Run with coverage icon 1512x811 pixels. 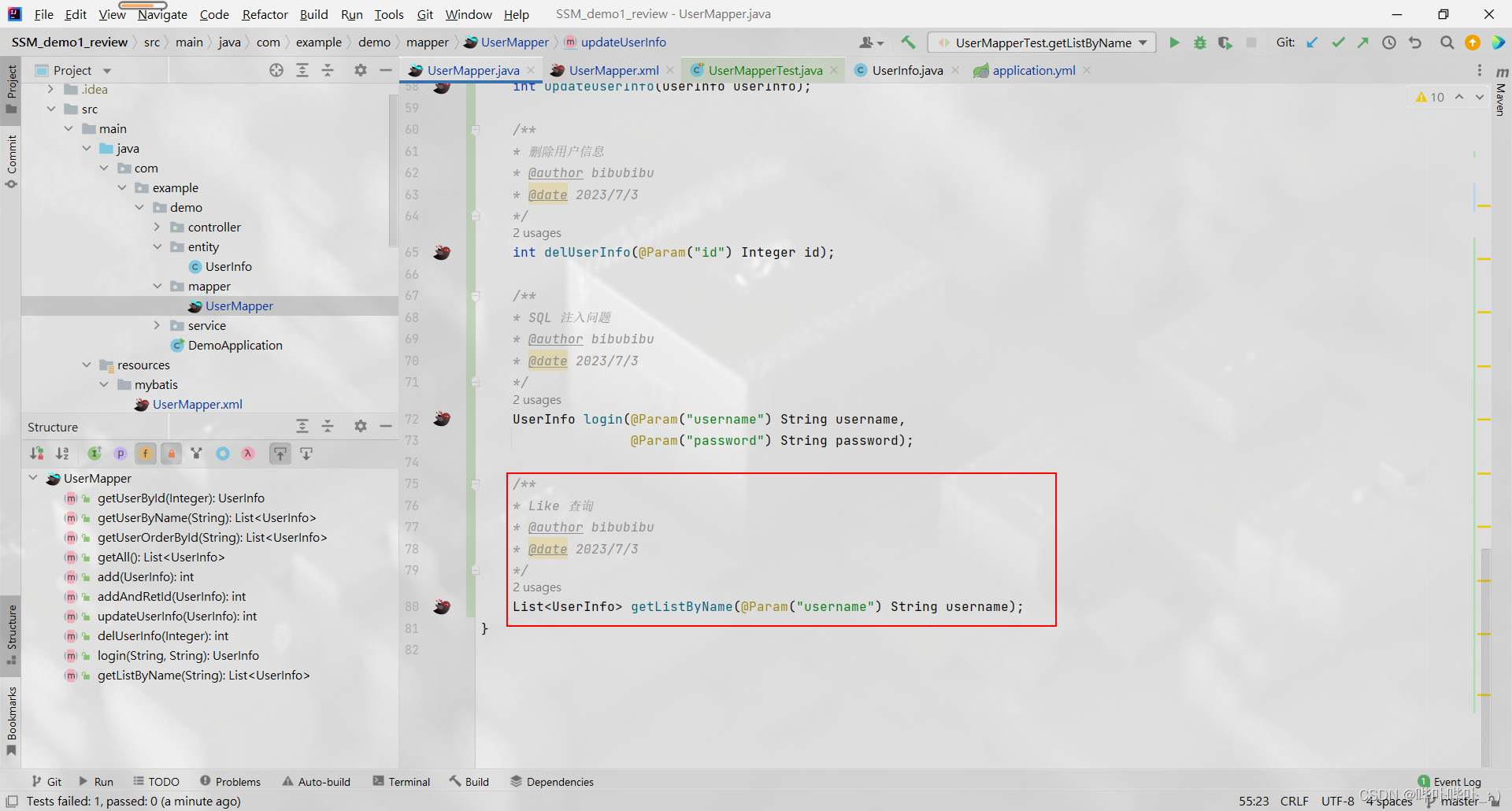point(1225,43)
